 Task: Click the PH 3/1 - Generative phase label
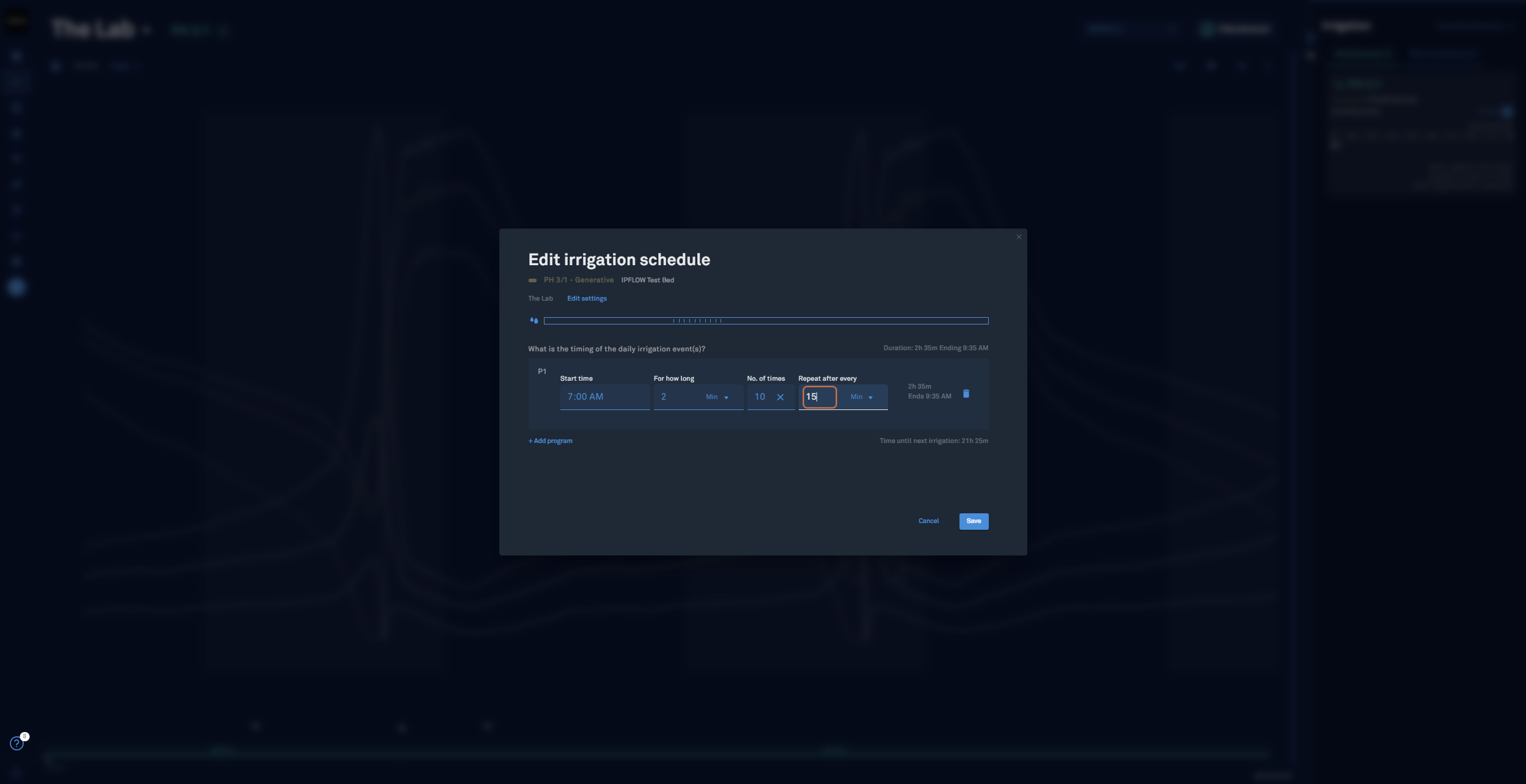578,280
